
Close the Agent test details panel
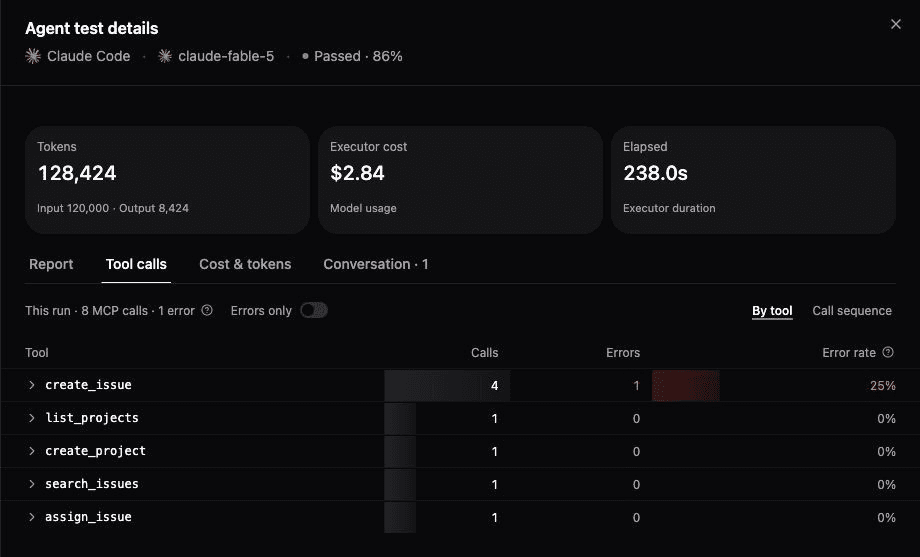pos(895,24)
